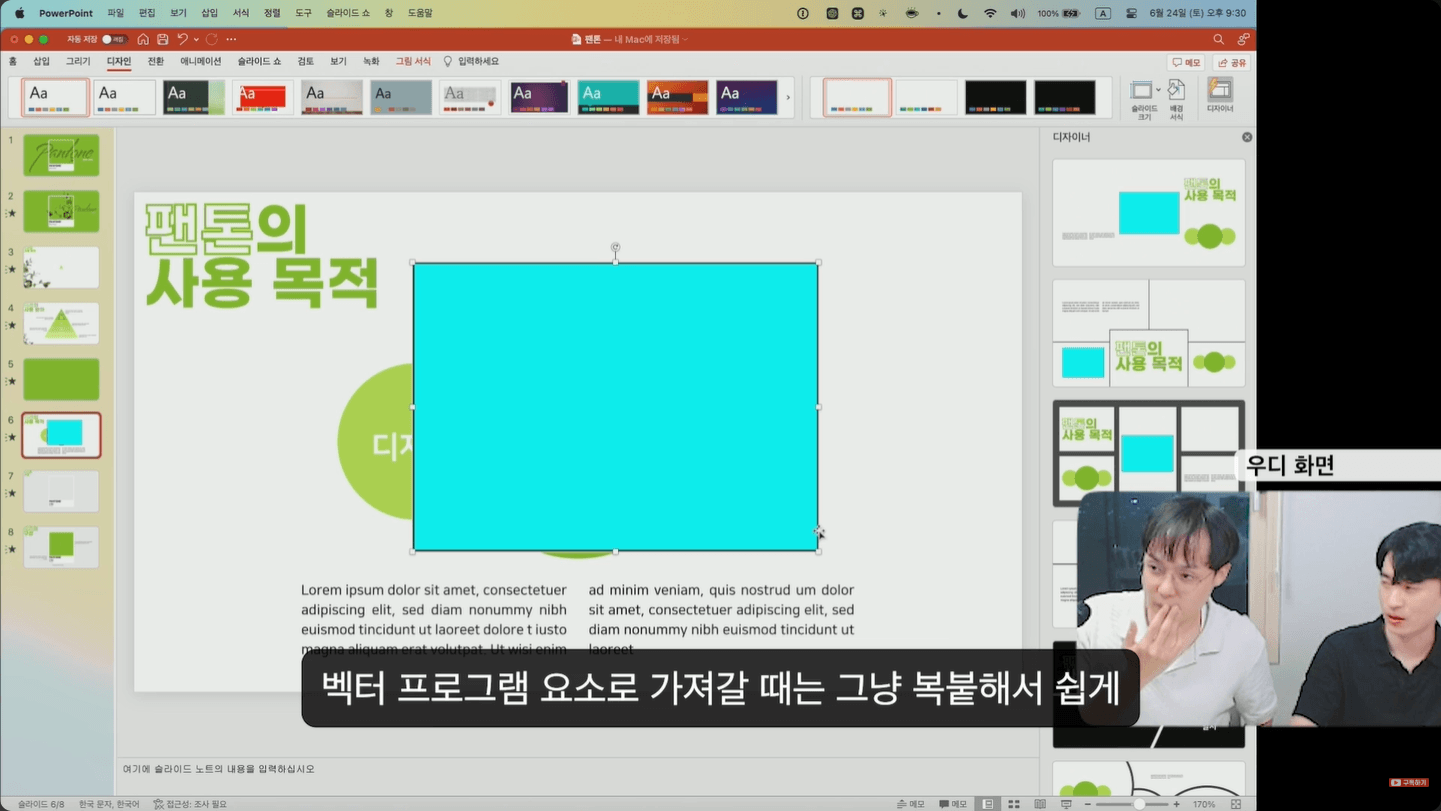Image resolution: width=1441 pixels, height=811 pixels.
Task: Click the volume speaker icon in menu bar
Action: coord(1018,13)
